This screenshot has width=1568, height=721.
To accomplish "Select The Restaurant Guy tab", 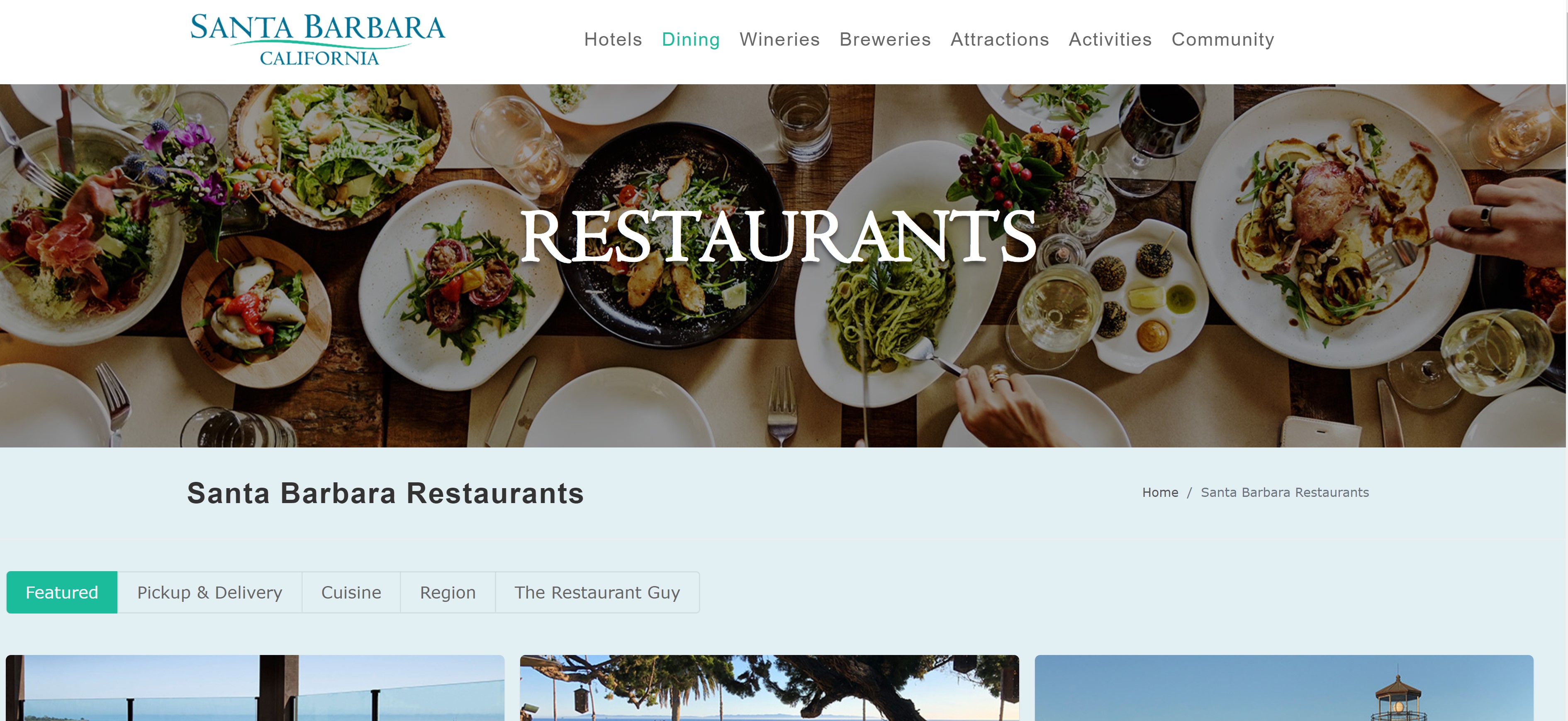I will [x=597, y=592].
